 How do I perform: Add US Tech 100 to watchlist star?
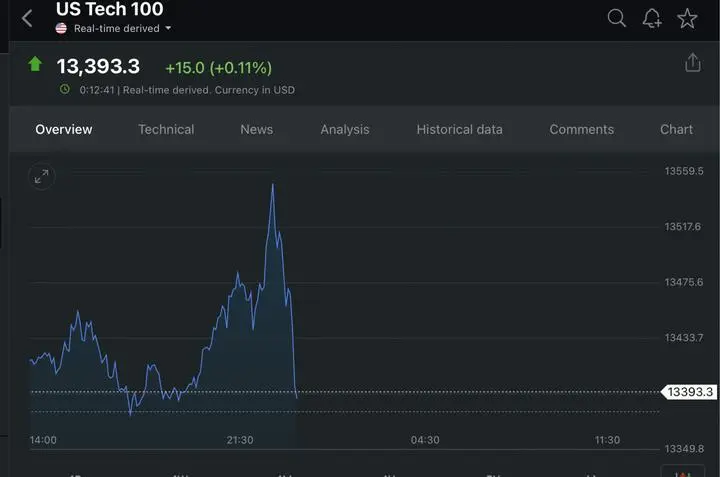coord(687,18)
